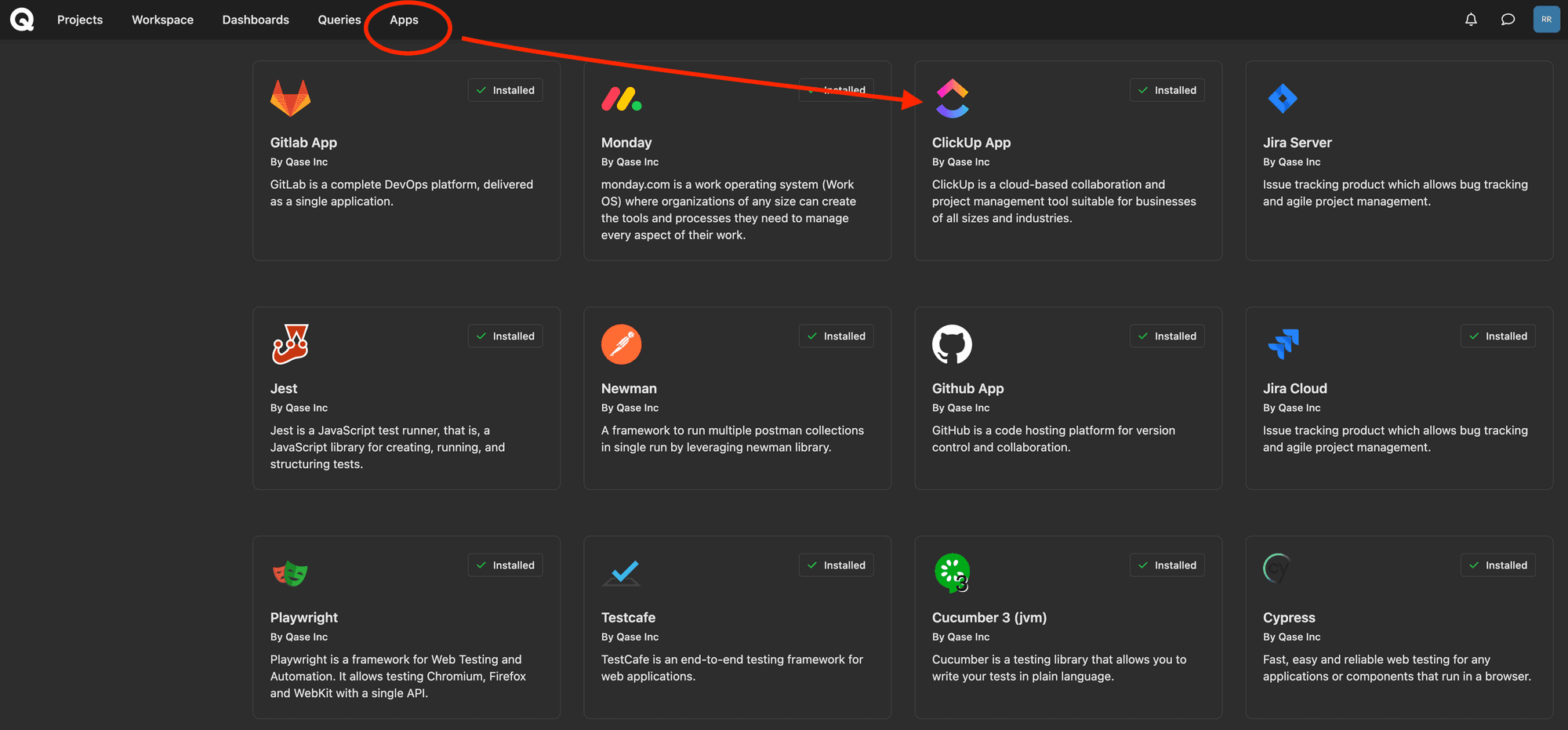Click the Newman orange postman logo
The height and width of the screenshot is (730, 1568).
click(622, 344)
